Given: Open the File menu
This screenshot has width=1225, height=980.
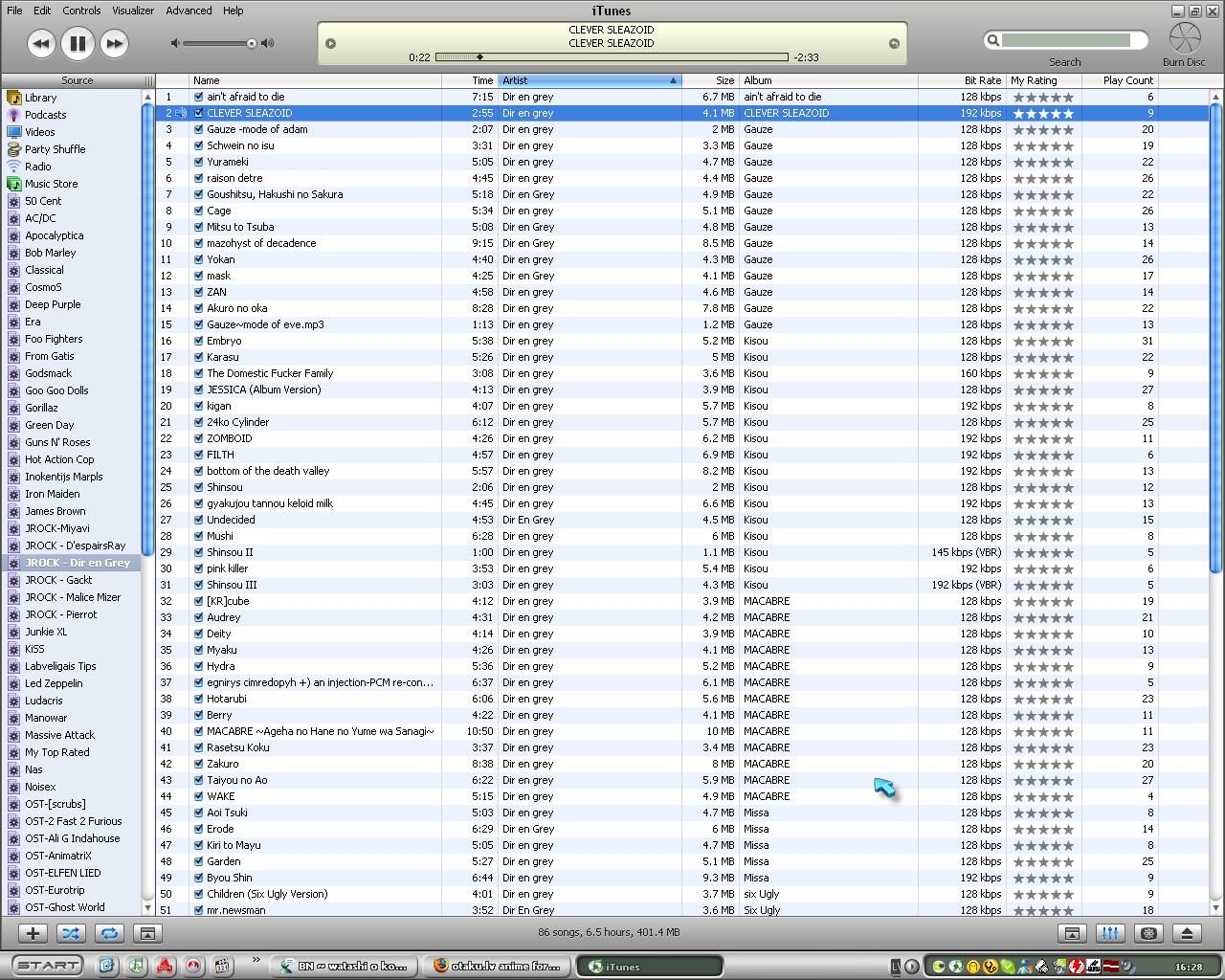Looking at the screenshot, I should (x=14, y=11).
